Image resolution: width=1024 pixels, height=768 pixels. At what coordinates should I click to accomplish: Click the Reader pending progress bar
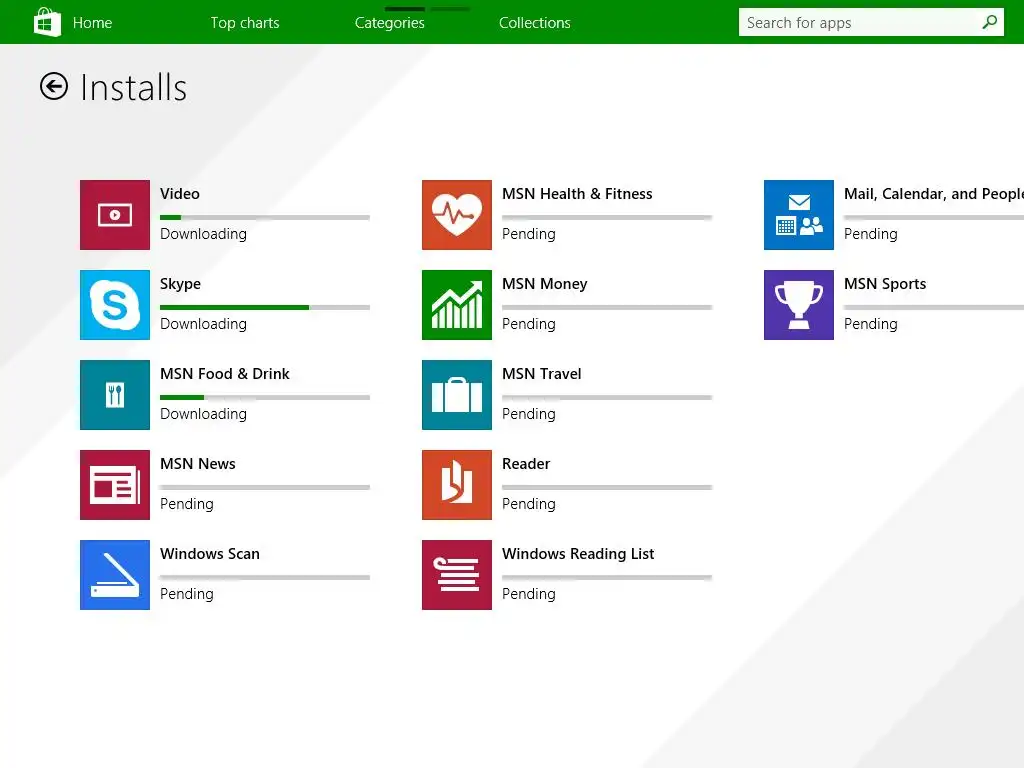pyautogui.click(x=607, y=488)
